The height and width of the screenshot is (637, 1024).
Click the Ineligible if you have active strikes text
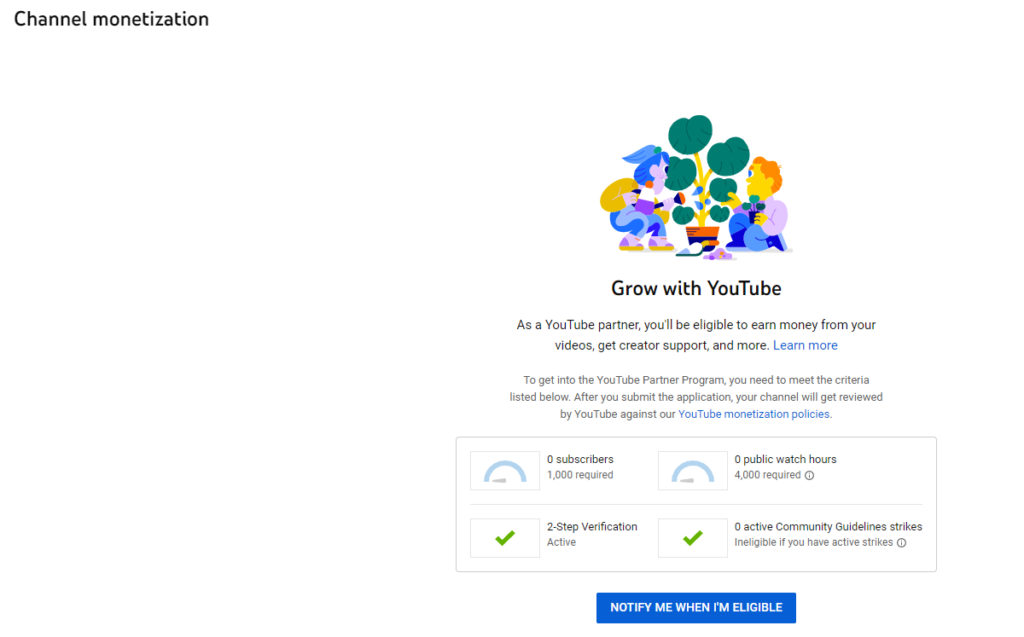[813, 542]
